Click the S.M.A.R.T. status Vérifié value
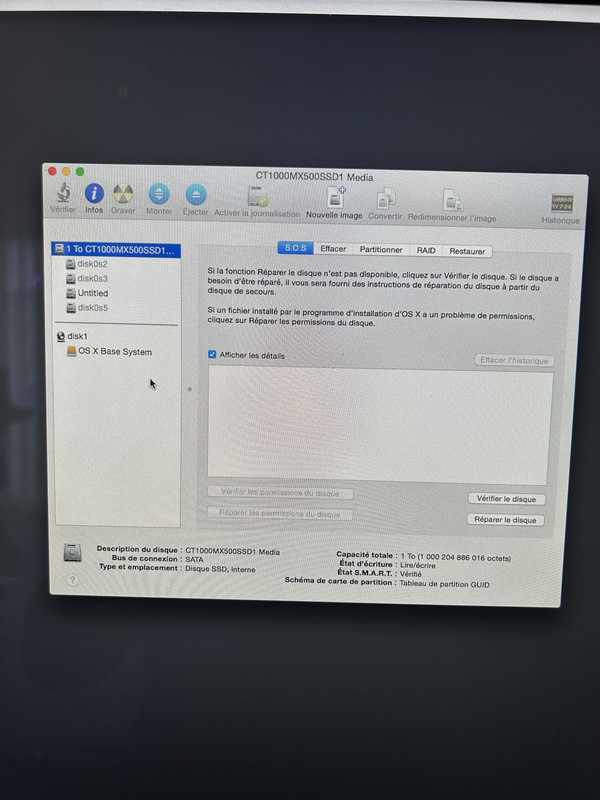The width and height of the screenshot is (600, 800). (x=410, y=574)
